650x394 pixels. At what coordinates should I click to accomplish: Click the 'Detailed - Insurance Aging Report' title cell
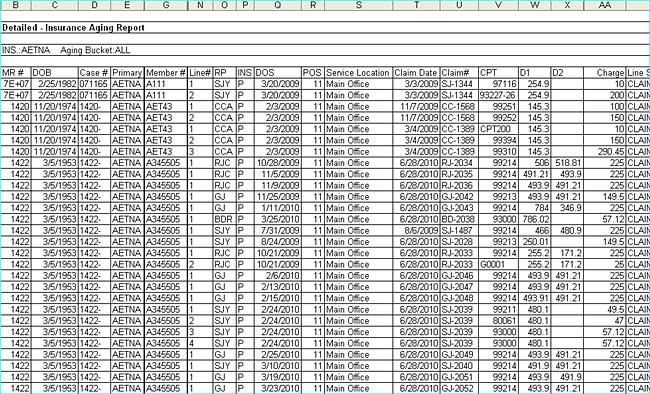click(73, 28)
